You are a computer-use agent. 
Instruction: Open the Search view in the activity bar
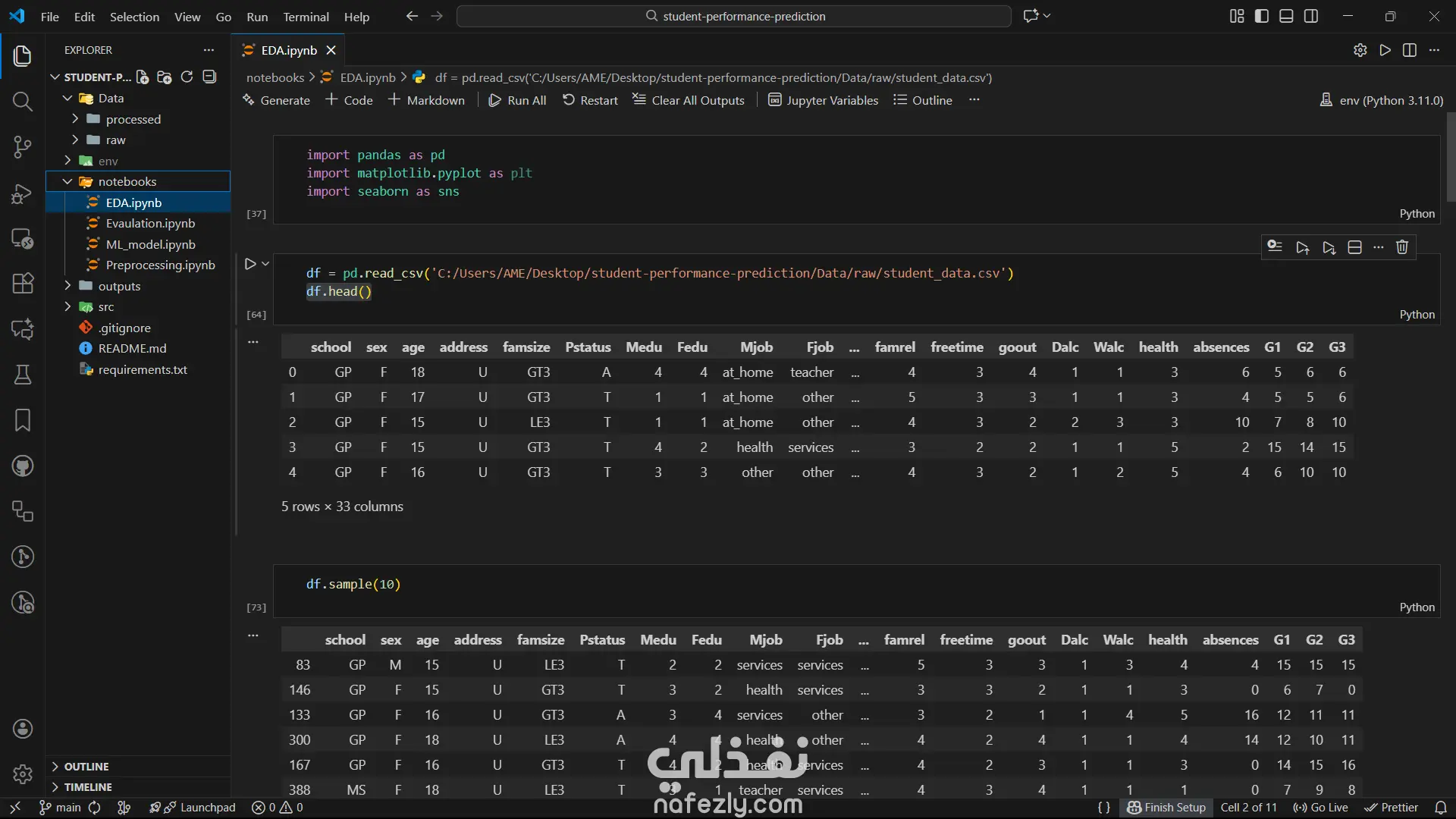(x=23, y=102)
